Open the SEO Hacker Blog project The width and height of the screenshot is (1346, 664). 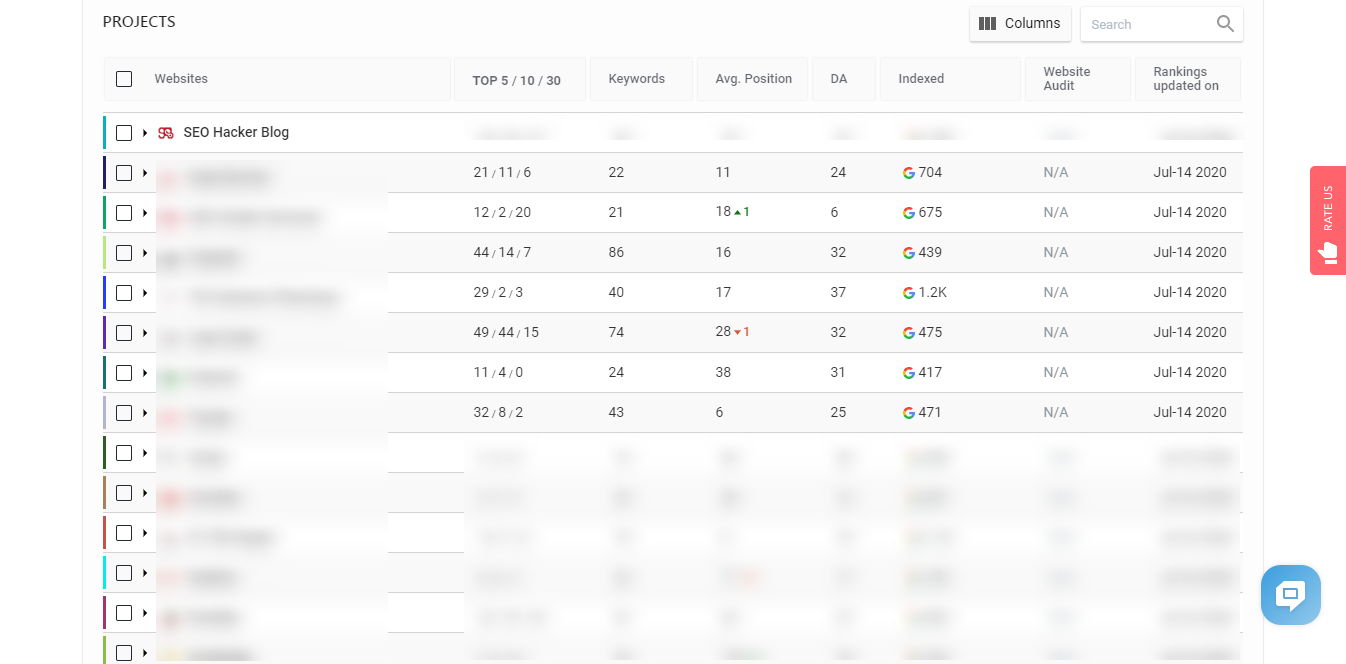coord(236,133)
